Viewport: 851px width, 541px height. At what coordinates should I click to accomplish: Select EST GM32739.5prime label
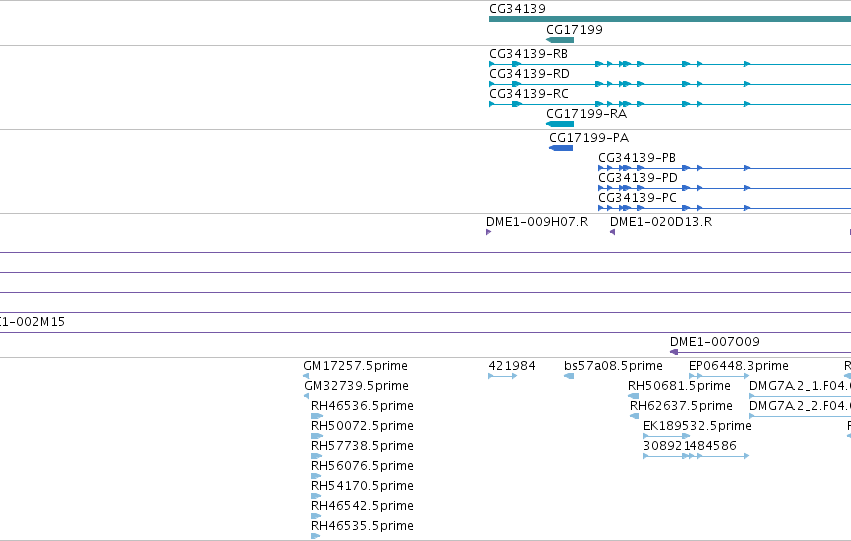(356, 386)
